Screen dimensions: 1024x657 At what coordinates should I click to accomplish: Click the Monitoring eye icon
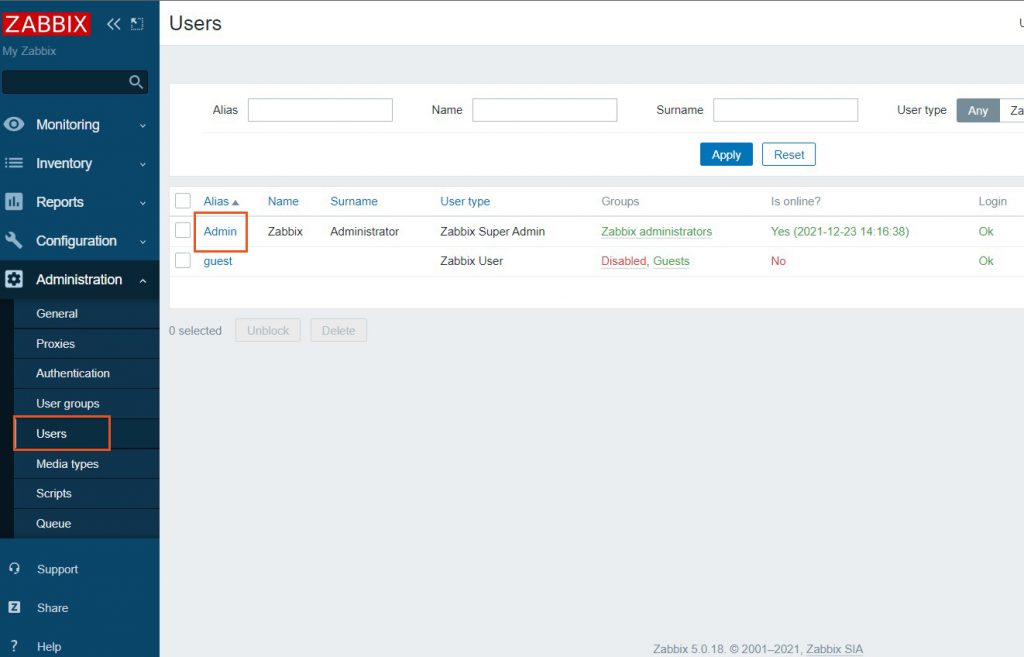pos(14,124)
